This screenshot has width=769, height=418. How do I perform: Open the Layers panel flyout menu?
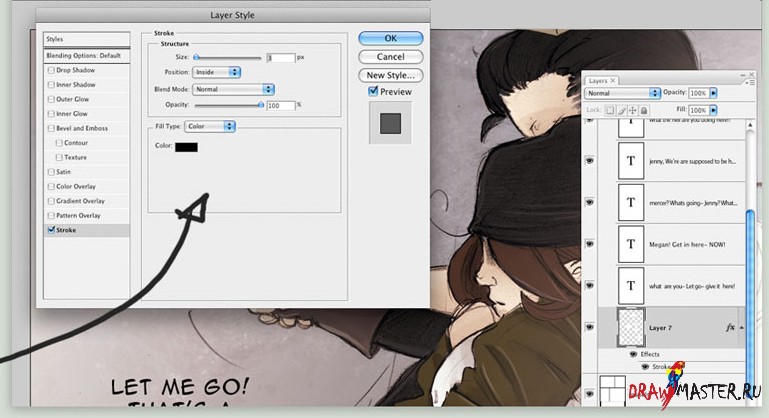[749, 83]
